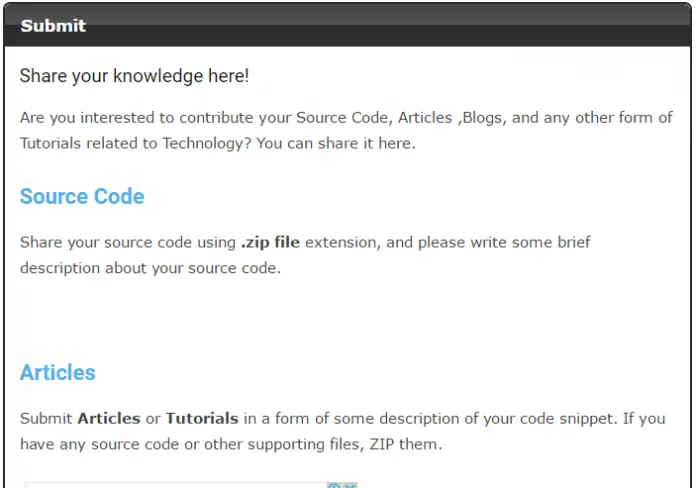
Task: Click the bold 'Tutorials' word in the paragraph
Action: [x=202, y=418]
